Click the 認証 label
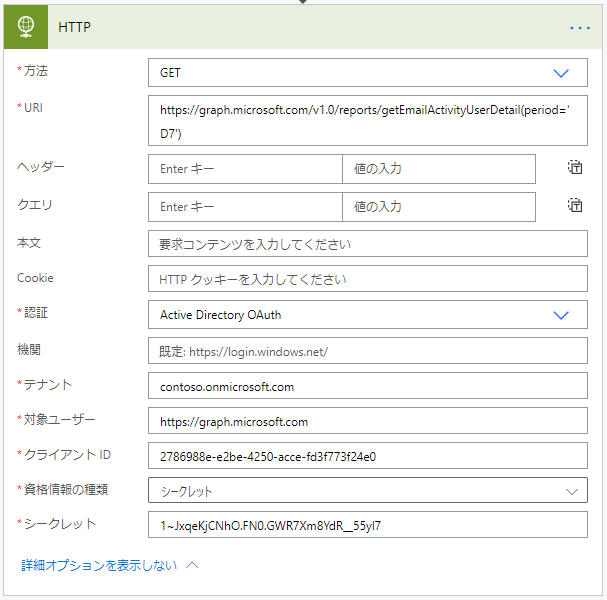 click(x=36, y=312)
